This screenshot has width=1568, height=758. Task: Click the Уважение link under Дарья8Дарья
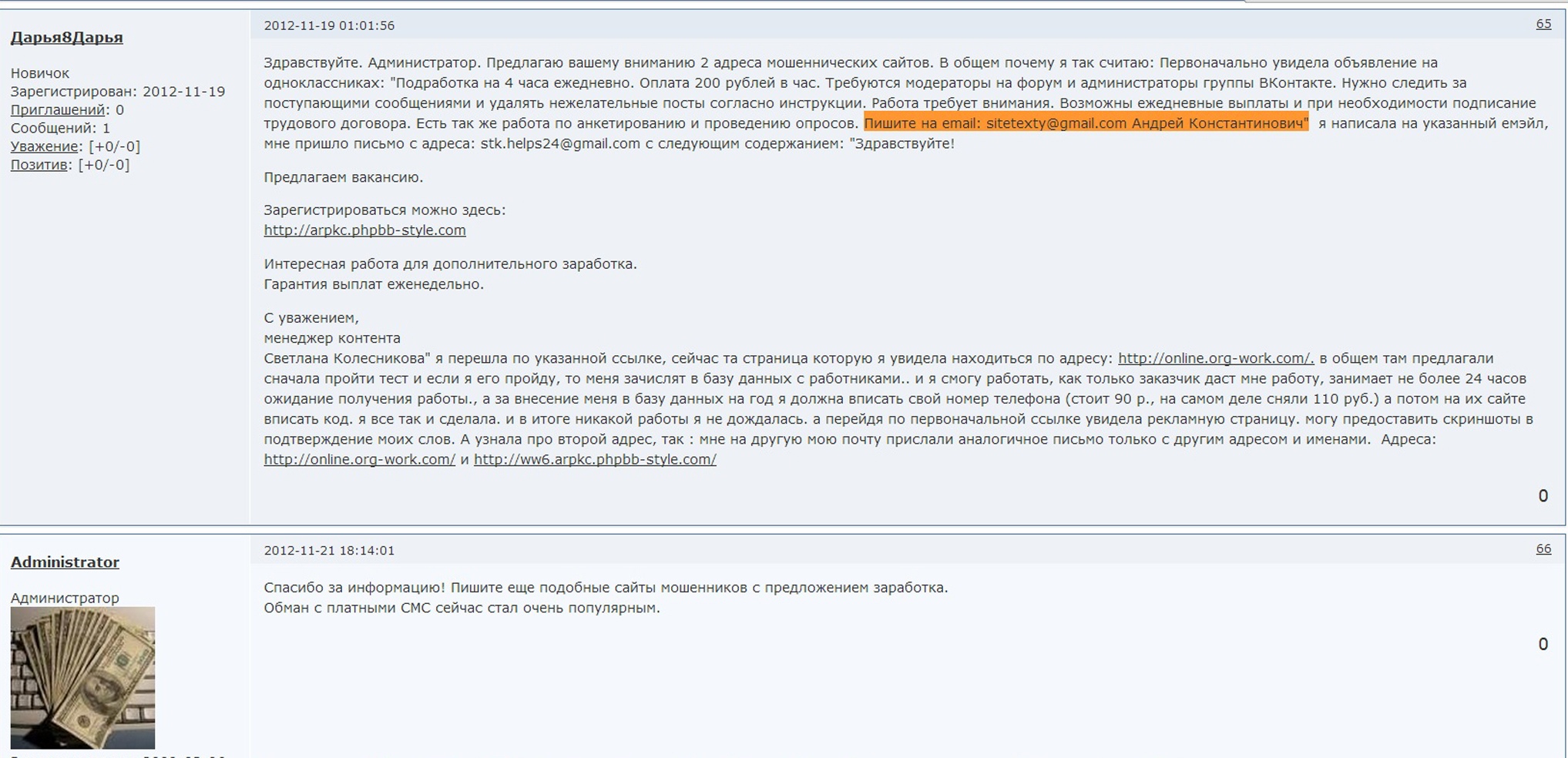pyautogui.click(x=44, y=146)
